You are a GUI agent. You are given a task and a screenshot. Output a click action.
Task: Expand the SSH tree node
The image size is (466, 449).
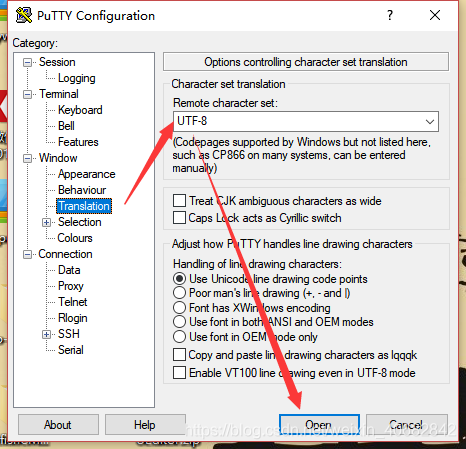(x=46, y=334)
